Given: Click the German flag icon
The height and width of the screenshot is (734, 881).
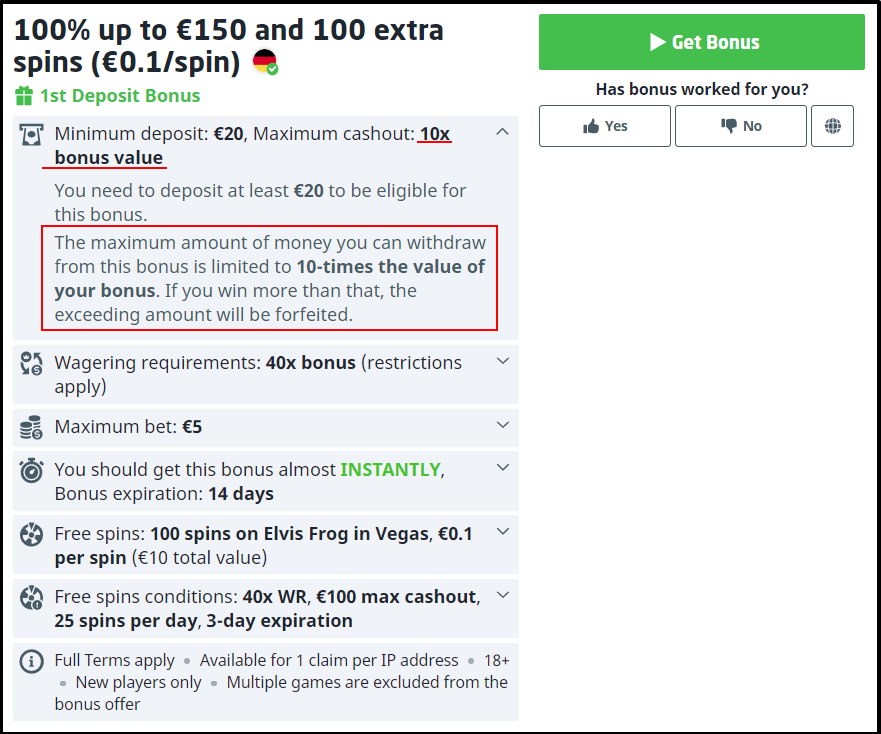Looking at the screenshot, I should 265,62.
